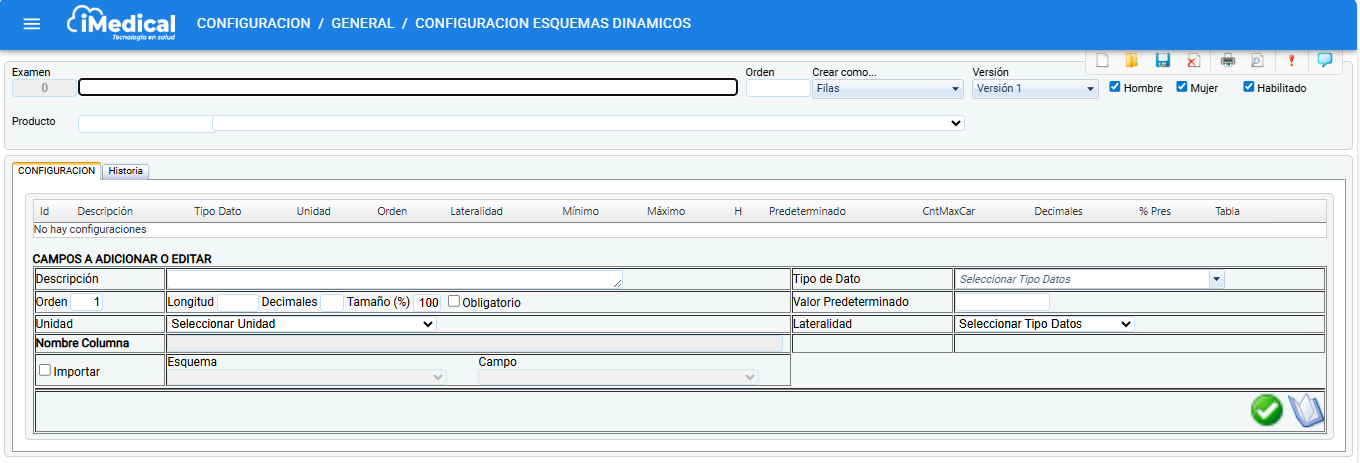Click the yellow open folder icon
1360x463 pixels.
[x=1131, y=60]
